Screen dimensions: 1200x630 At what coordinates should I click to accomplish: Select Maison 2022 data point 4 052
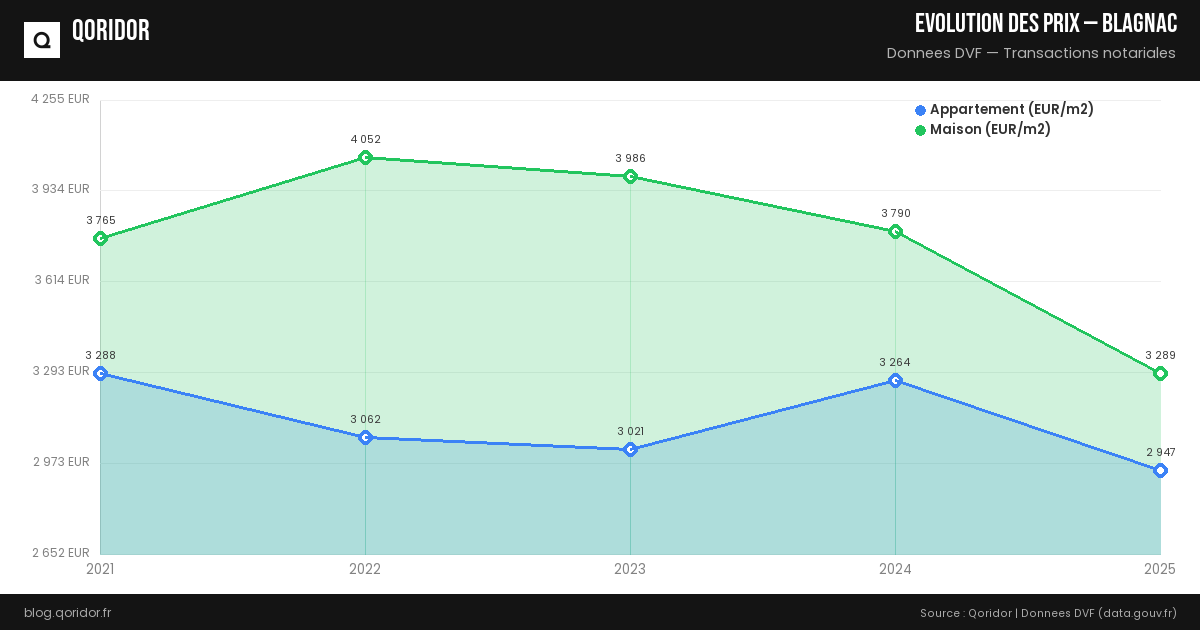pyautogui.click(x=365, y=157)
